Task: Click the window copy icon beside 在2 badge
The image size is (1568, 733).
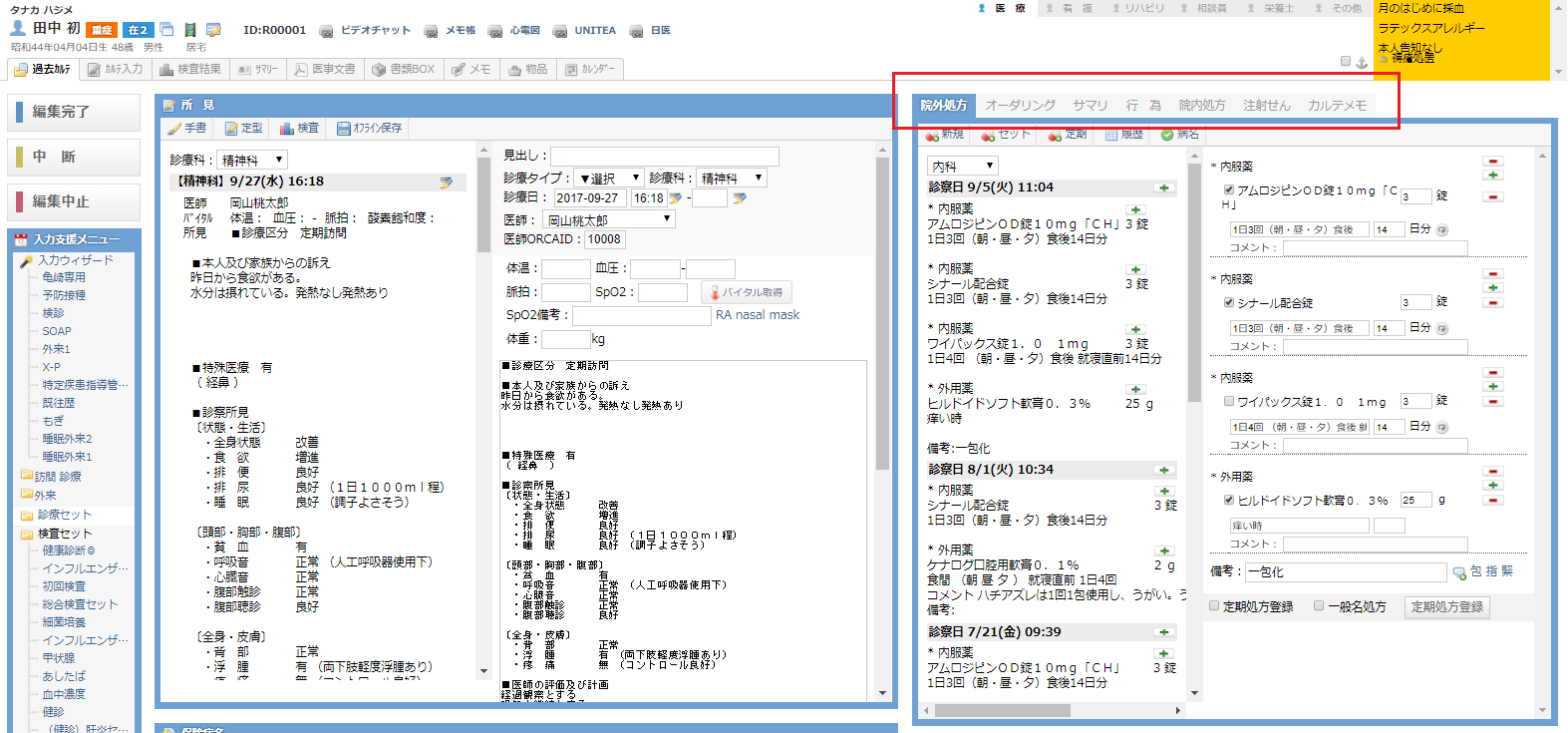Action: pos(166,30)
